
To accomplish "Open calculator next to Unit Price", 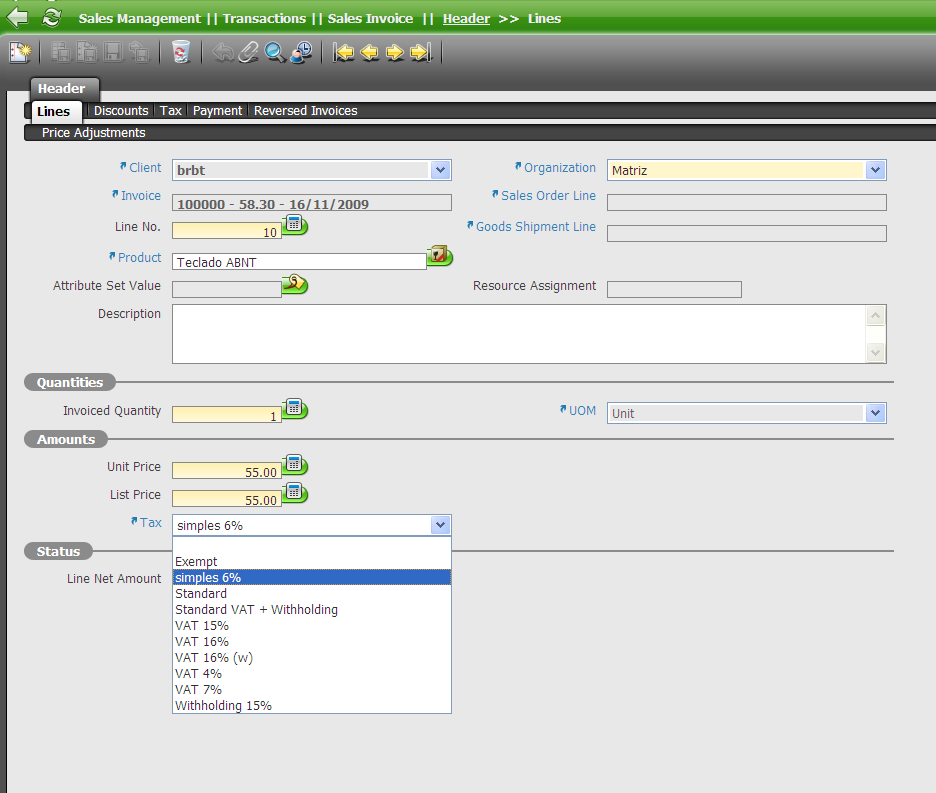I will click(295, 465).
